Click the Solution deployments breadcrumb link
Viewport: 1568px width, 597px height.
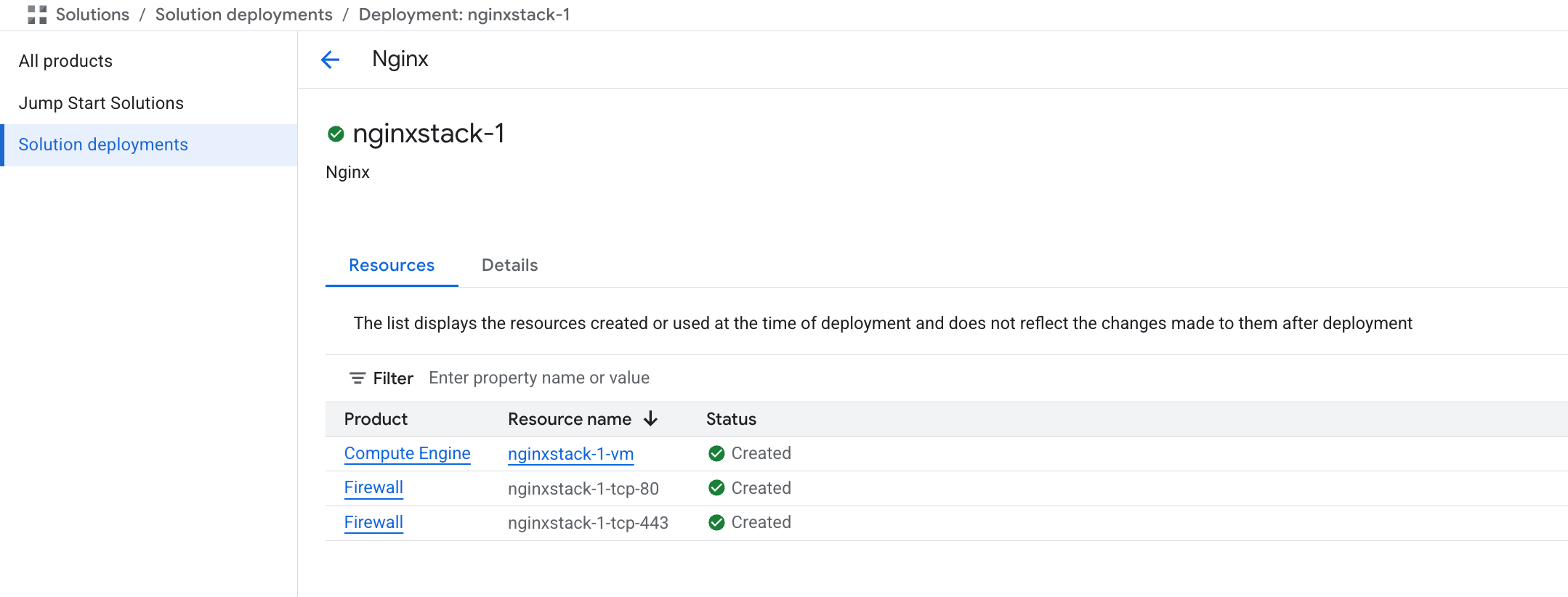244,15
